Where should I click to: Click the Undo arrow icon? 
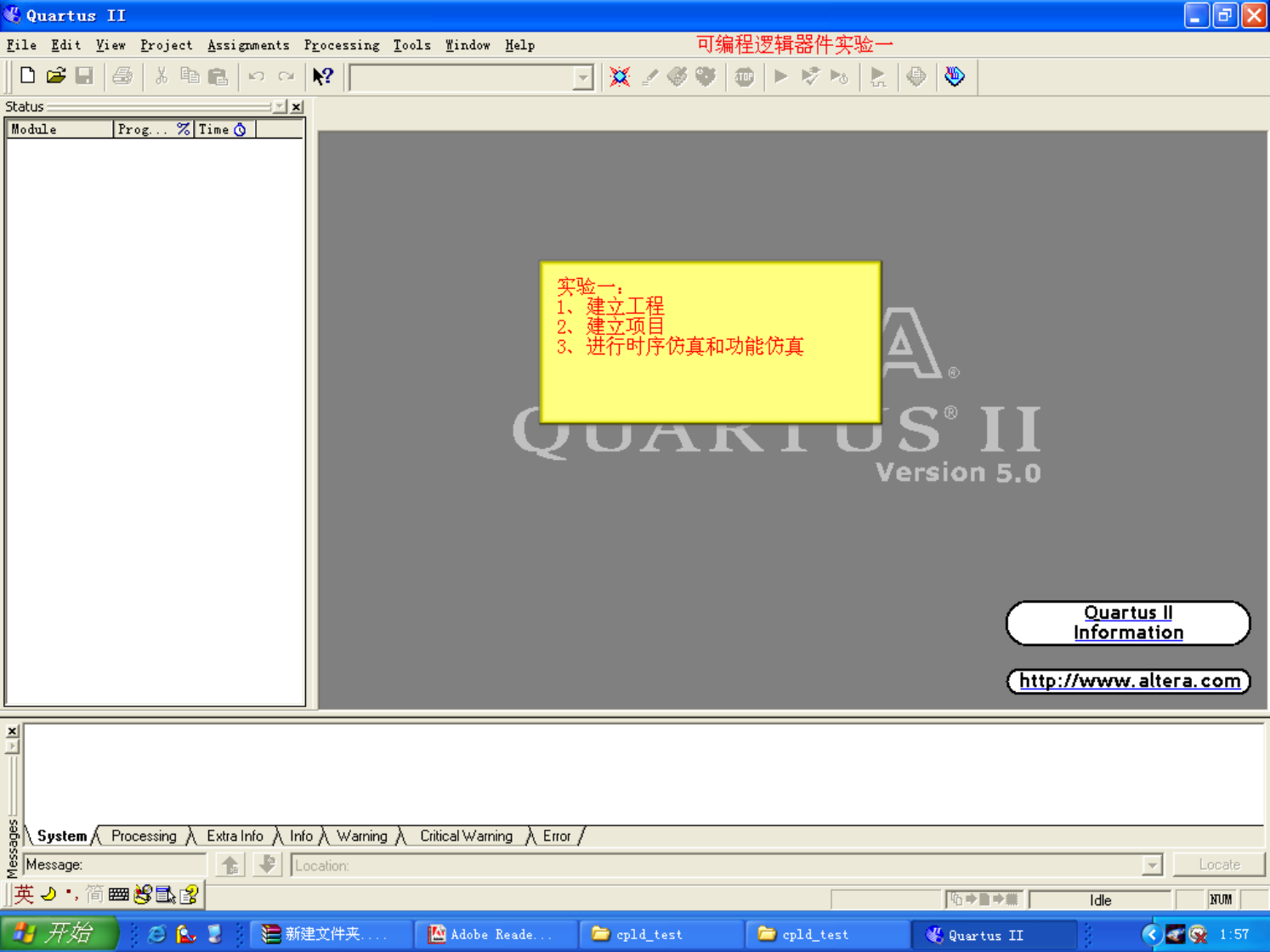tap(257, 76)
